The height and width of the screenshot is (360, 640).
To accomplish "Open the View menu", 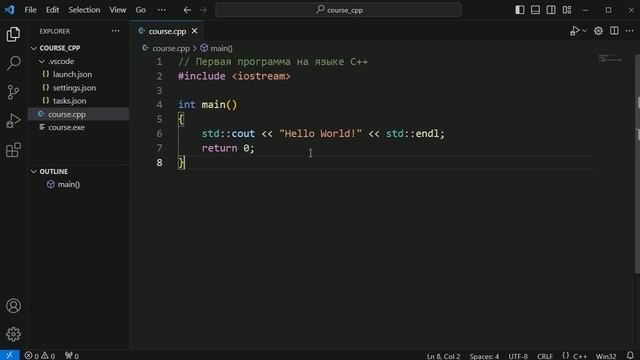I will [118, 10].
